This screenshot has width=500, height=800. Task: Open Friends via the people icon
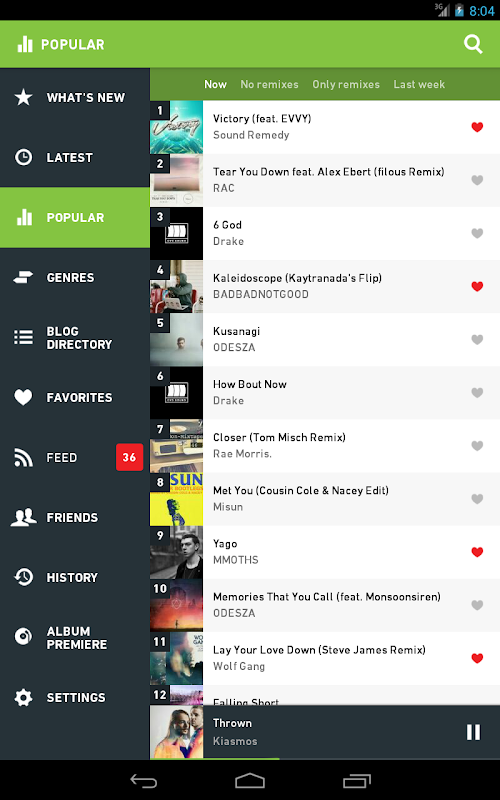coord(23,517)
